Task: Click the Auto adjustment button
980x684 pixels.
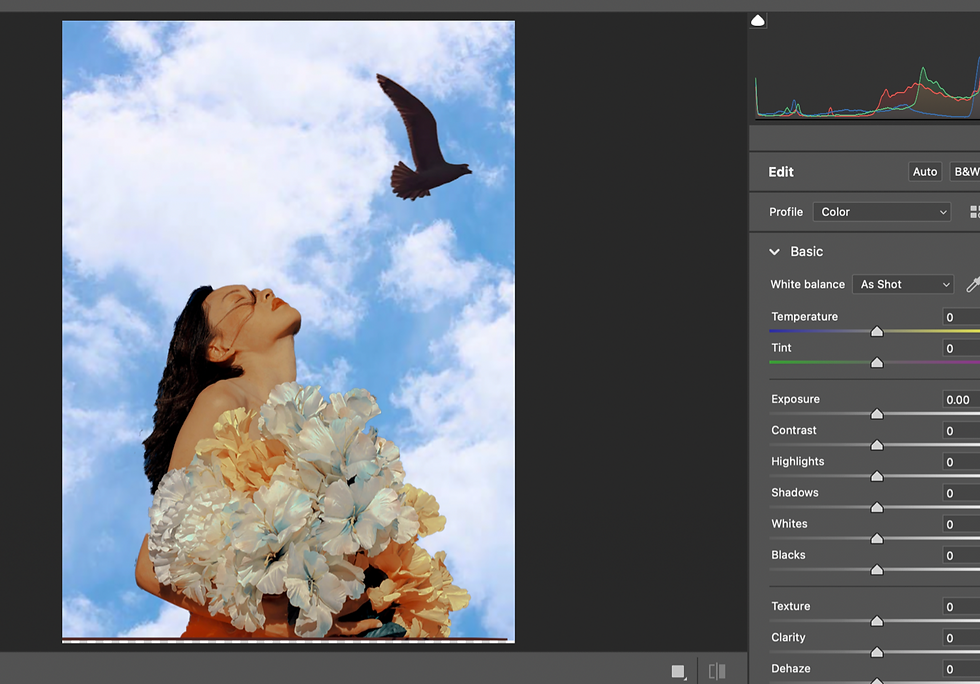Action: pyautogui.click(x=925, y=172)
